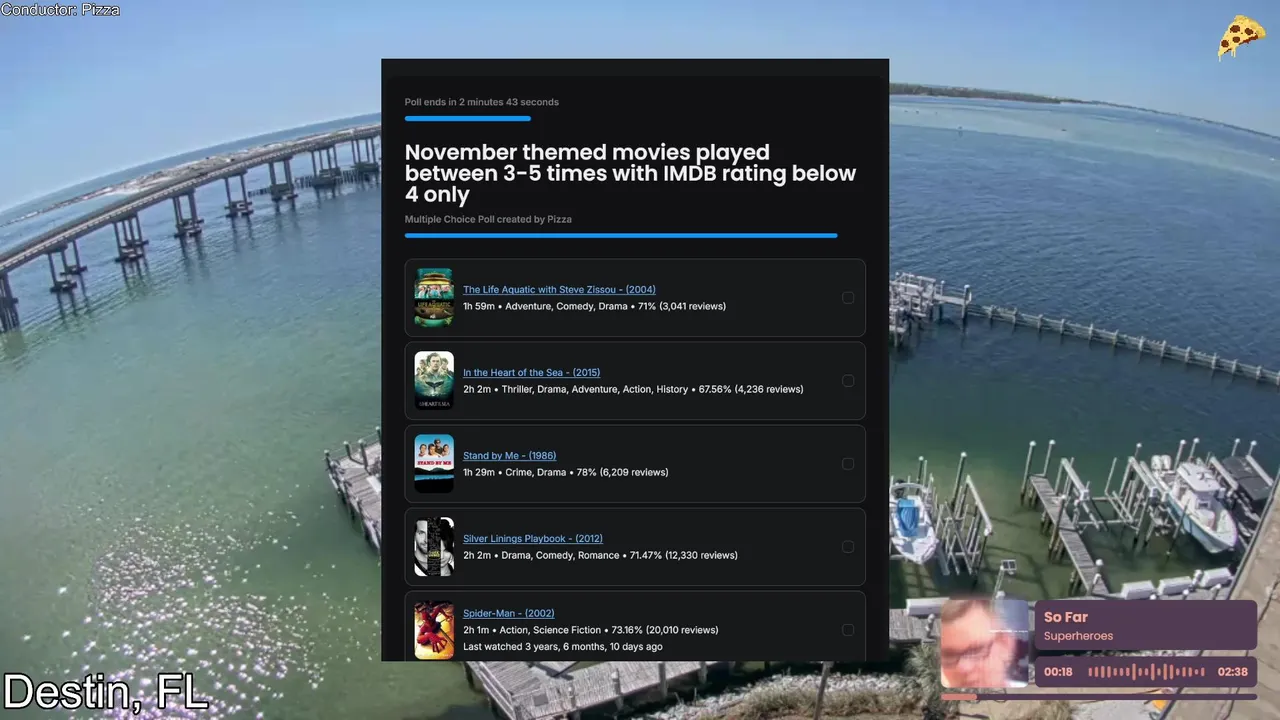Click the poll countdown progress bar
Screen dimensions: 1280x720
pos(468,119)
